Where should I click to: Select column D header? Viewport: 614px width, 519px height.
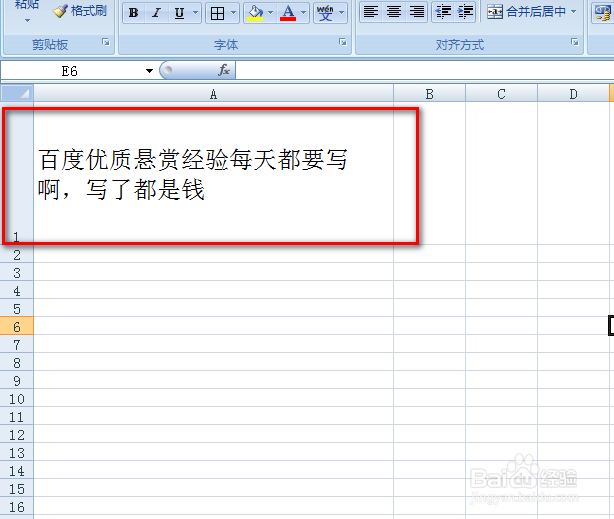pos(573,94)
